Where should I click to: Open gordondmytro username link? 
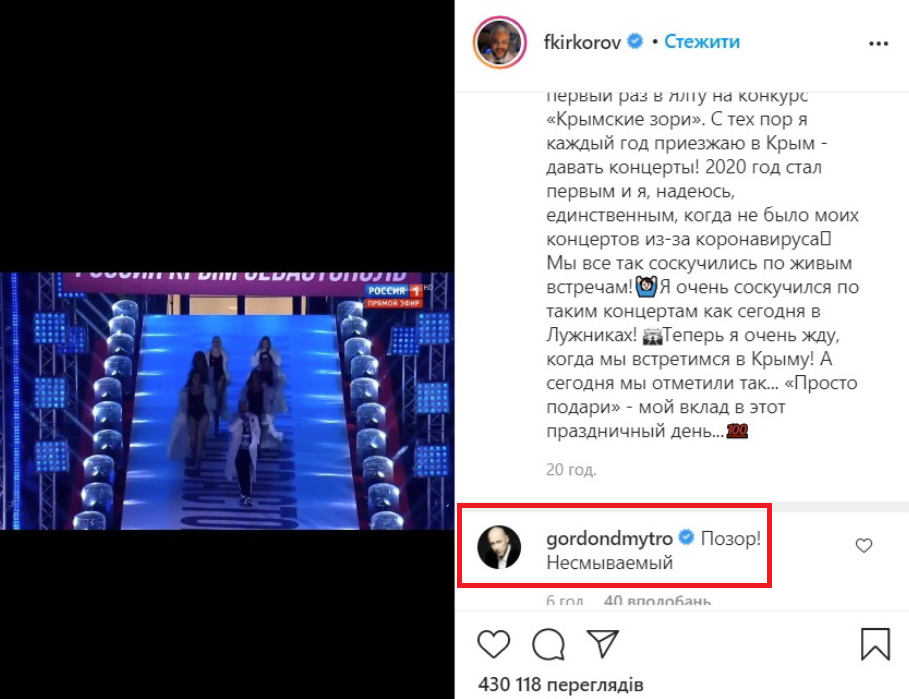coord(609,538)
